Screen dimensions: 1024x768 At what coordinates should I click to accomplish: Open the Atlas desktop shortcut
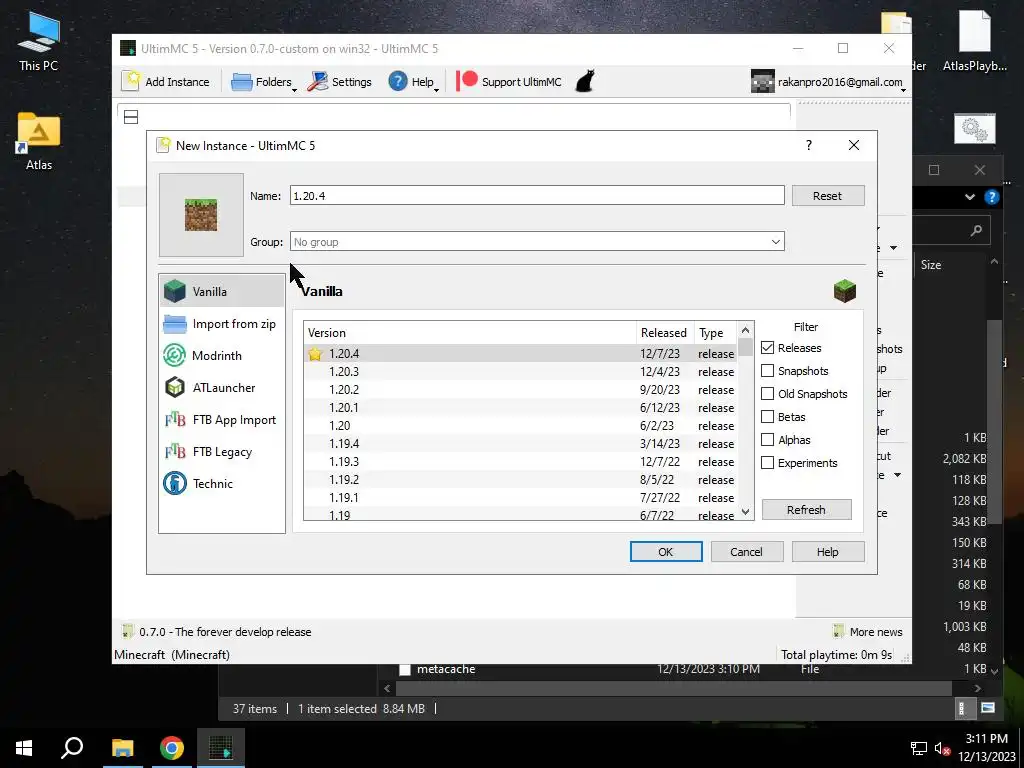click(x=39, y=141)
